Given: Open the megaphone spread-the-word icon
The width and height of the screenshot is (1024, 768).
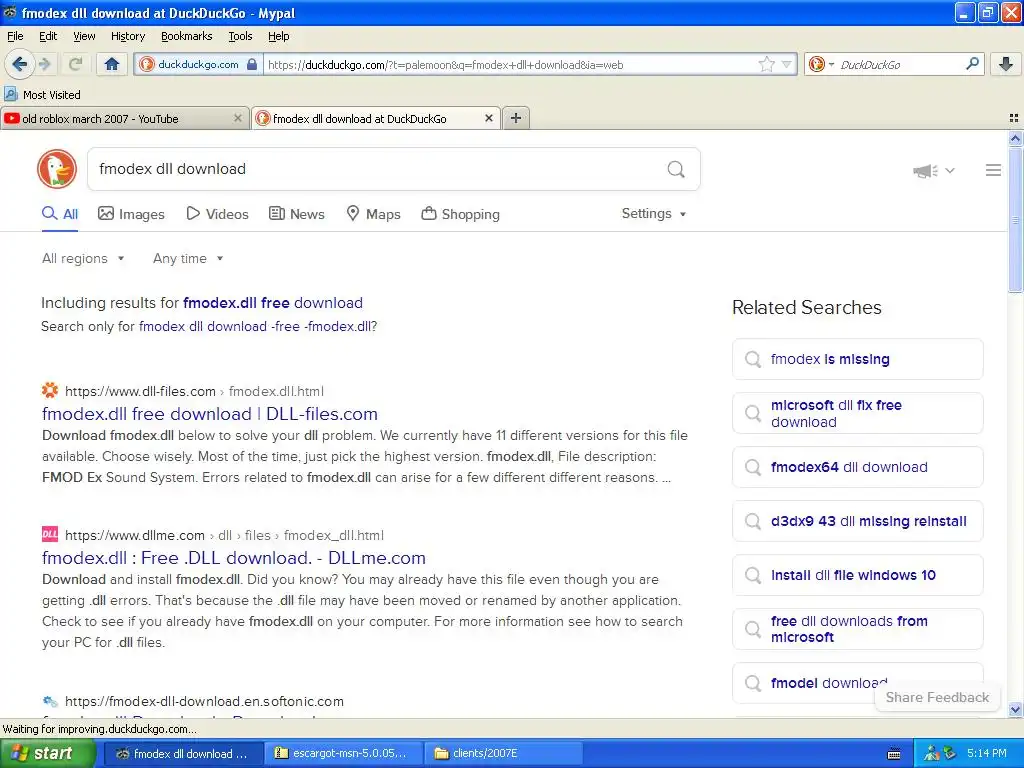Looking at the screenshot, I should [x=925, y=171].
